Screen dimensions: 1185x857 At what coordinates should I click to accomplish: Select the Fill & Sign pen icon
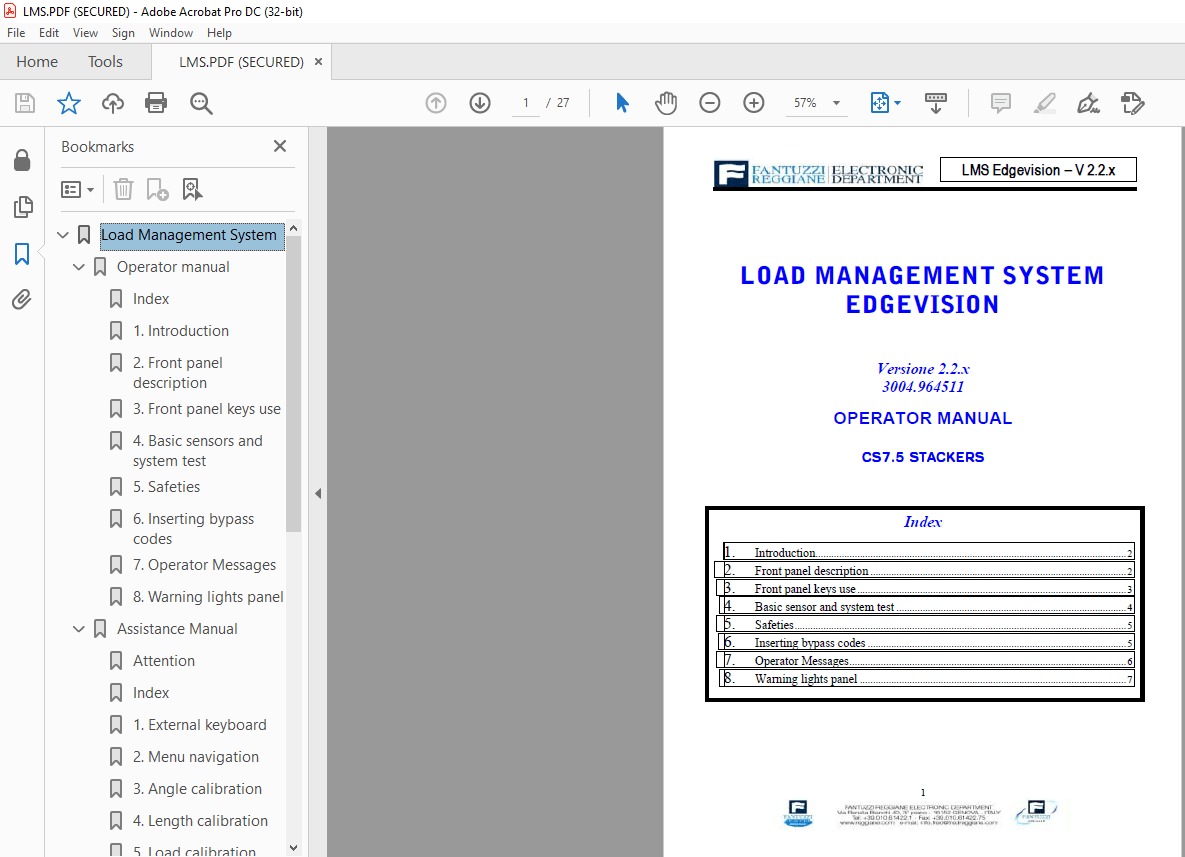click(x=1088, y=103)
